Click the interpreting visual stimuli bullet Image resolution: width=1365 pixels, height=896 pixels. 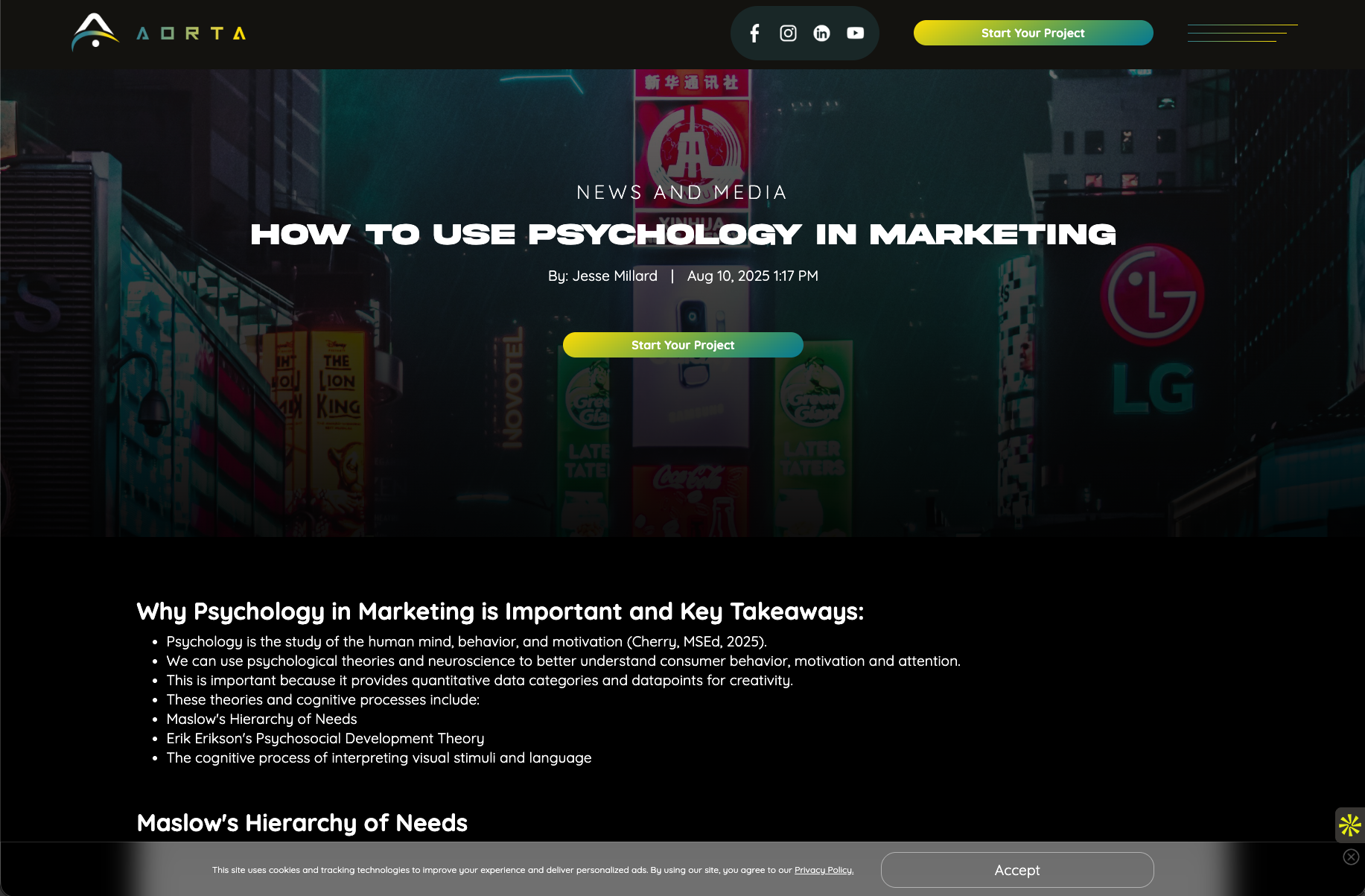coord(379,757)
